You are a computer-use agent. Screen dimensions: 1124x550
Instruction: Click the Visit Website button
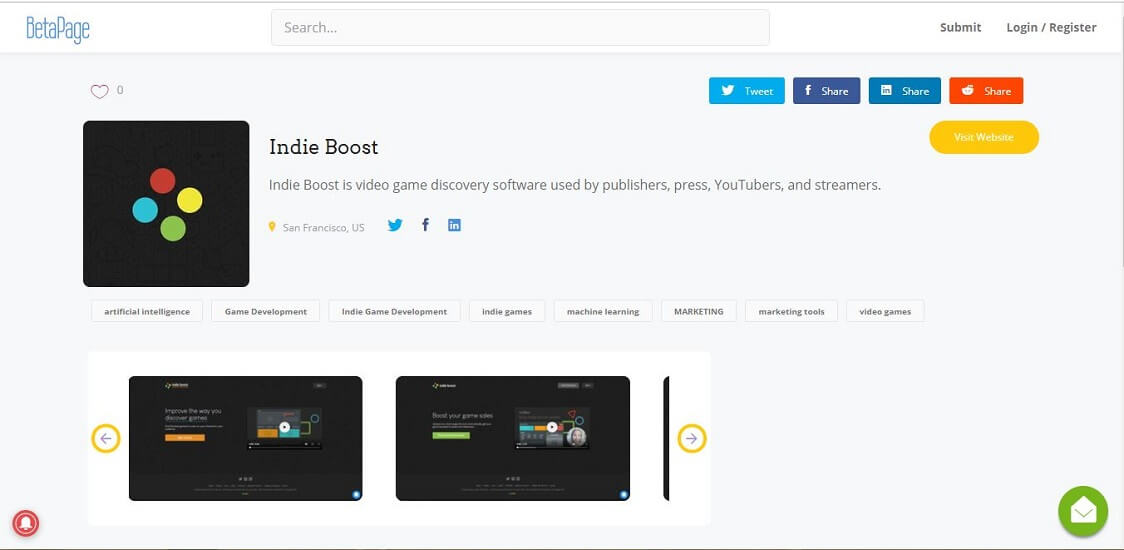[x=984, y=137]
